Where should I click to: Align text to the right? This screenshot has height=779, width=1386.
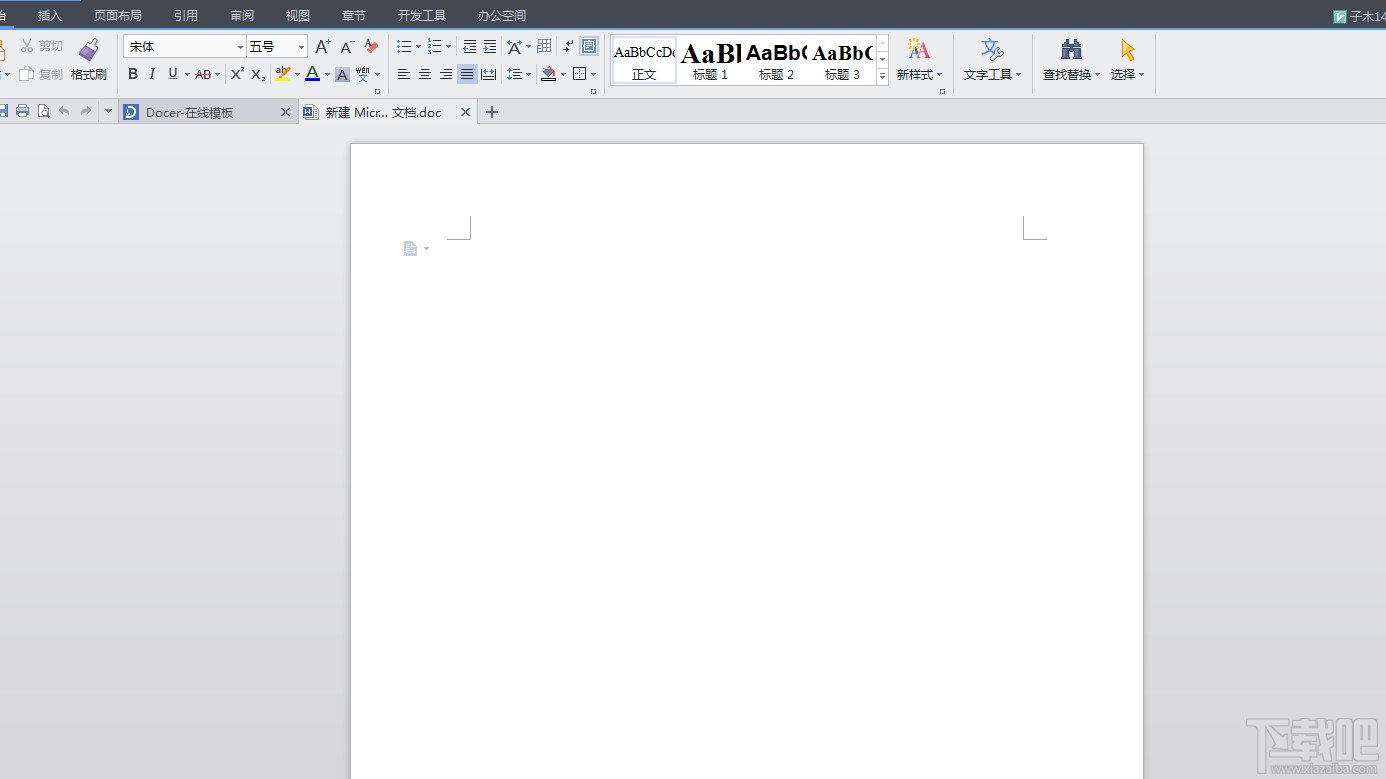[446, 74]
